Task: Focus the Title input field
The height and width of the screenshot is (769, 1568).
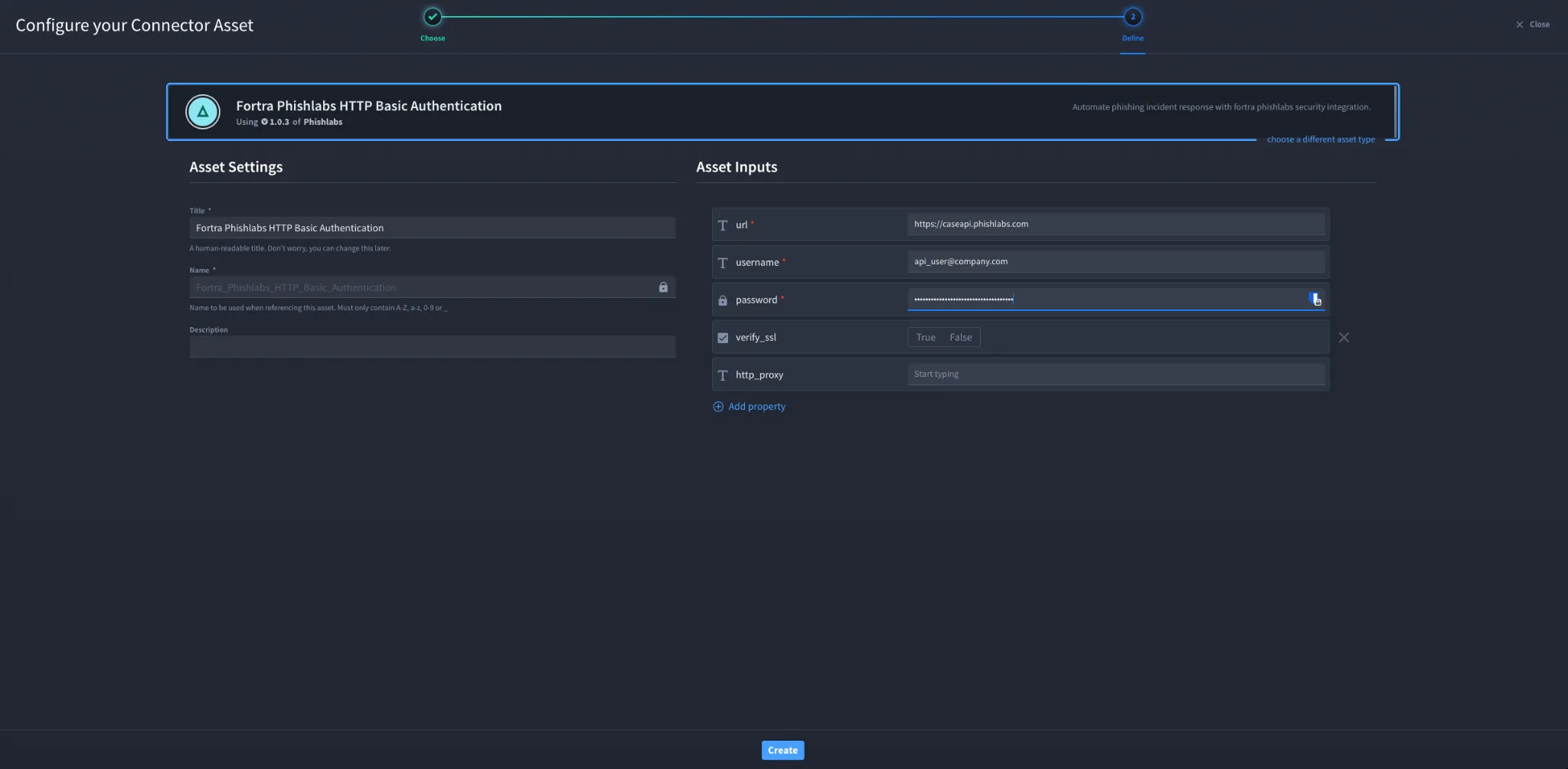Action: pos(433,227)
